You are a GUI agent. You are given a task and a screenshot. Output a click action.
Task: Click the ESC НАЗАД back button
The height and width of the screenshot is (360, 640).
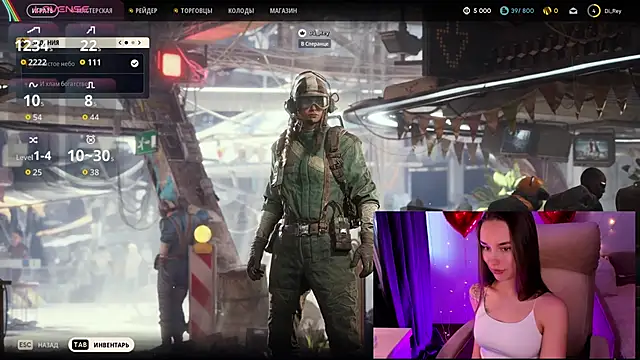[x=38, y=345]
